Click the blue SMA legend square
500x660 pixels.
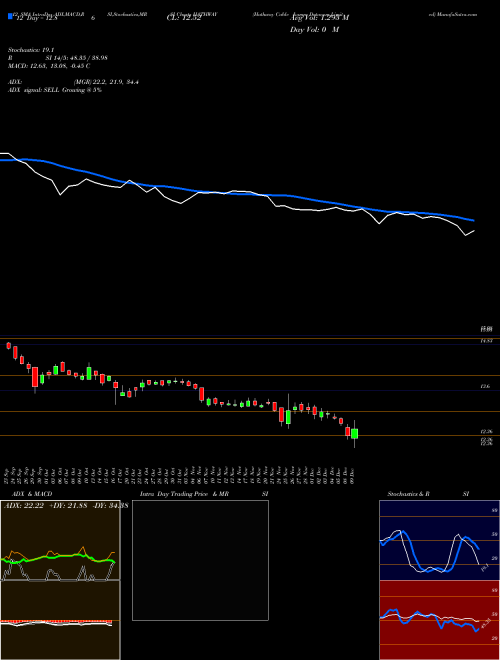pos(10,16)
